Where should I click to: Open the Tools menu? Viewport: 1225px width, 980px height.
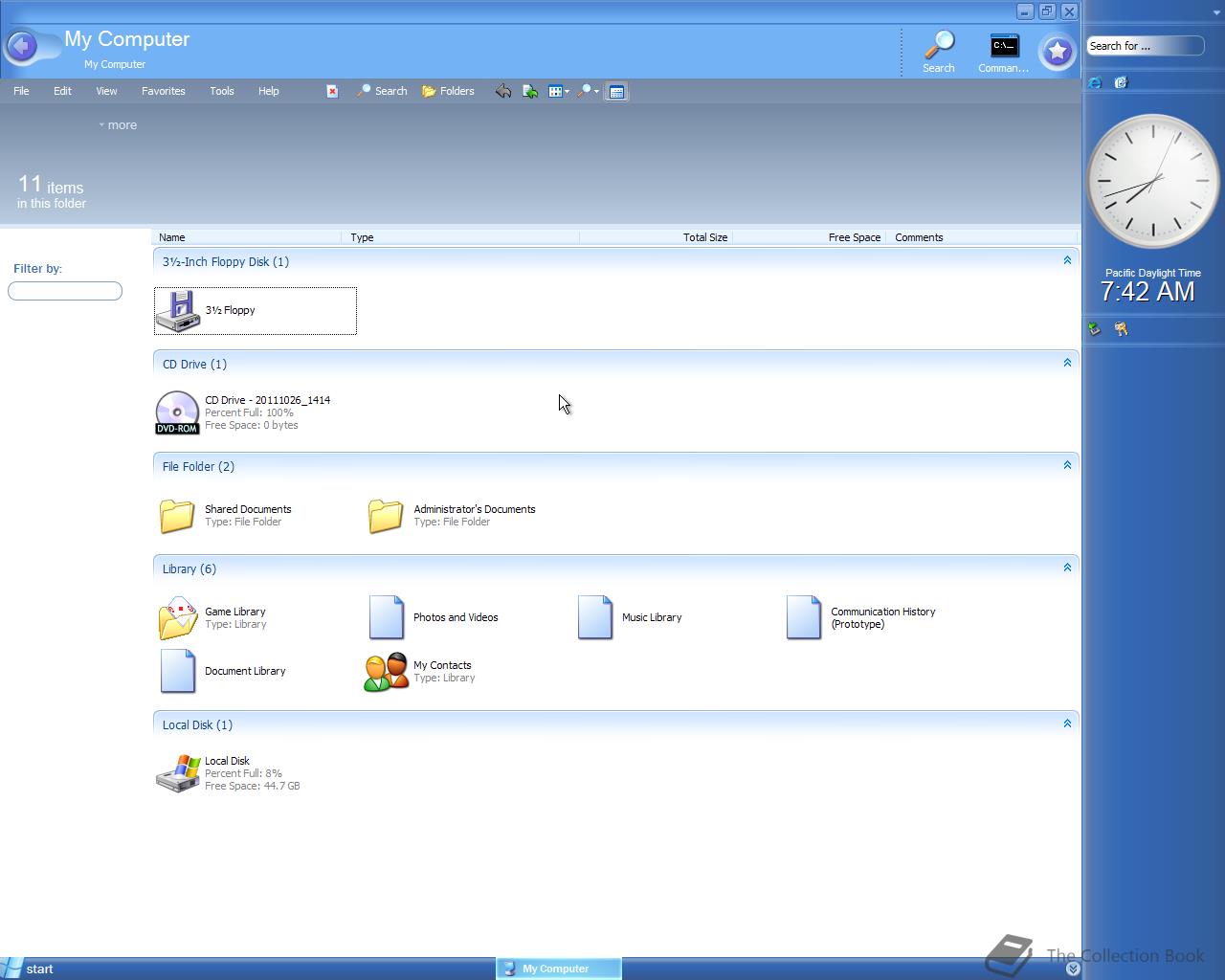click(222, 92)
